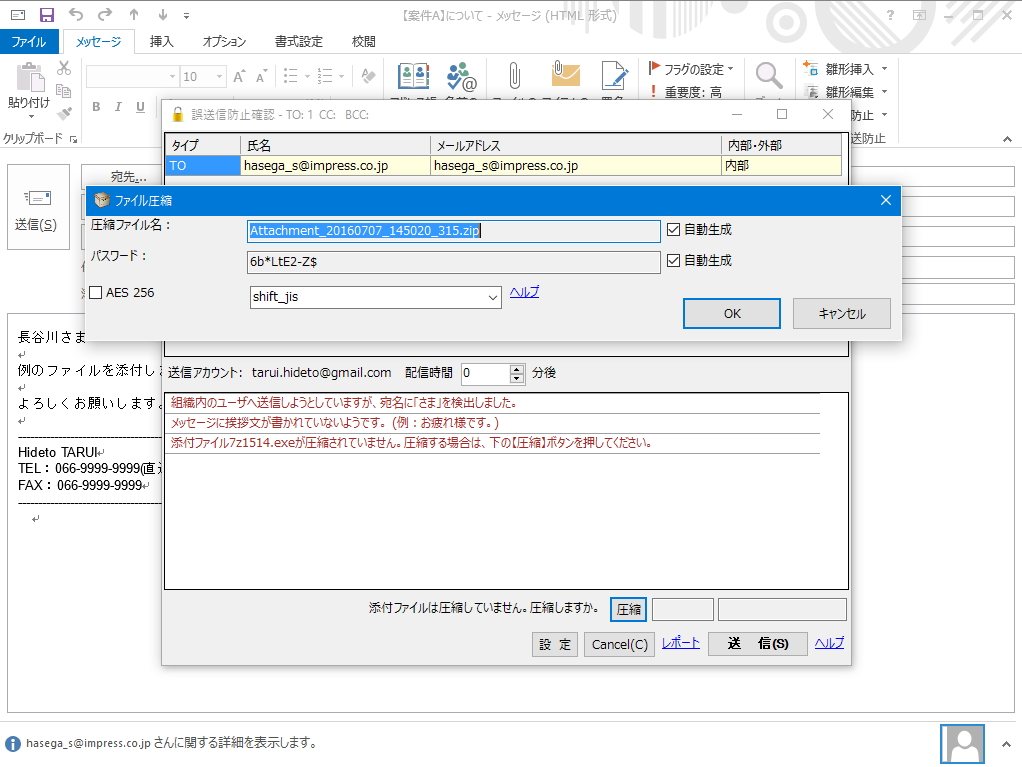Viewport: 1022px width, 767px height.
Task: Increase 配信時間 using the up spinner
Action: [x=516, y=368]
